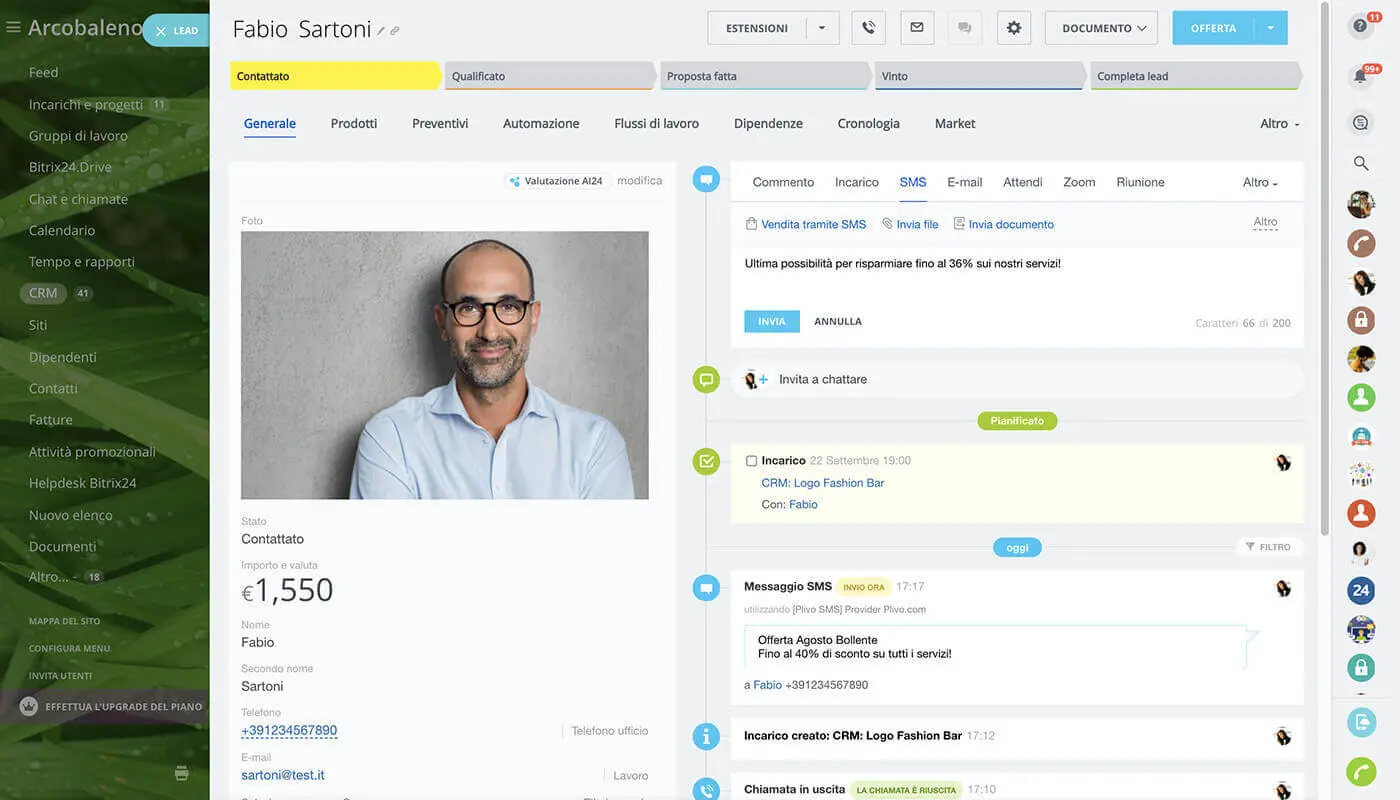The height and width of the screenshot is (800, 1400).
Task: Click the Valutazione AI24 icon
Action: (x=515, y=181)
